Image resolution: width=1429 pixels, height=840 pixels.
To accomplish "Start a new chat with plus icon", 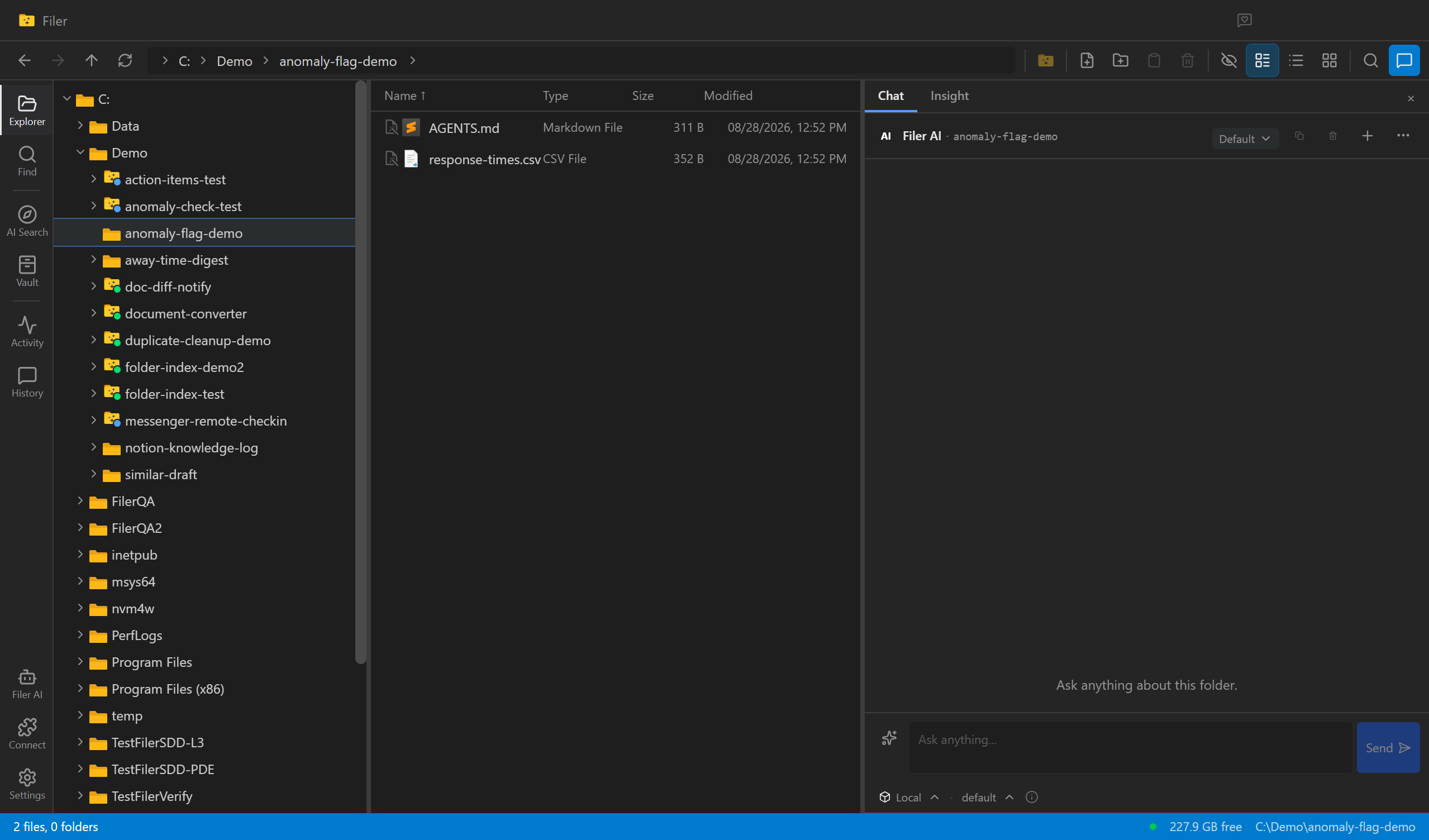I will click(1367, 136).
